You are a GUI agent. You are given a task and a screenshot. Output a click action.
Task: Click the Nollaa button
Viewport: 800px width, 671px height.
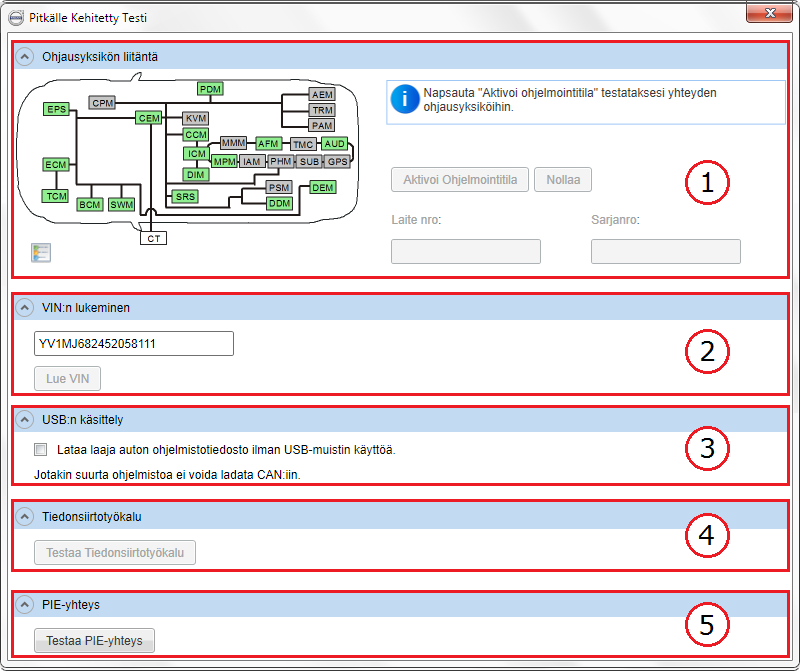click(x=563, y=180)
